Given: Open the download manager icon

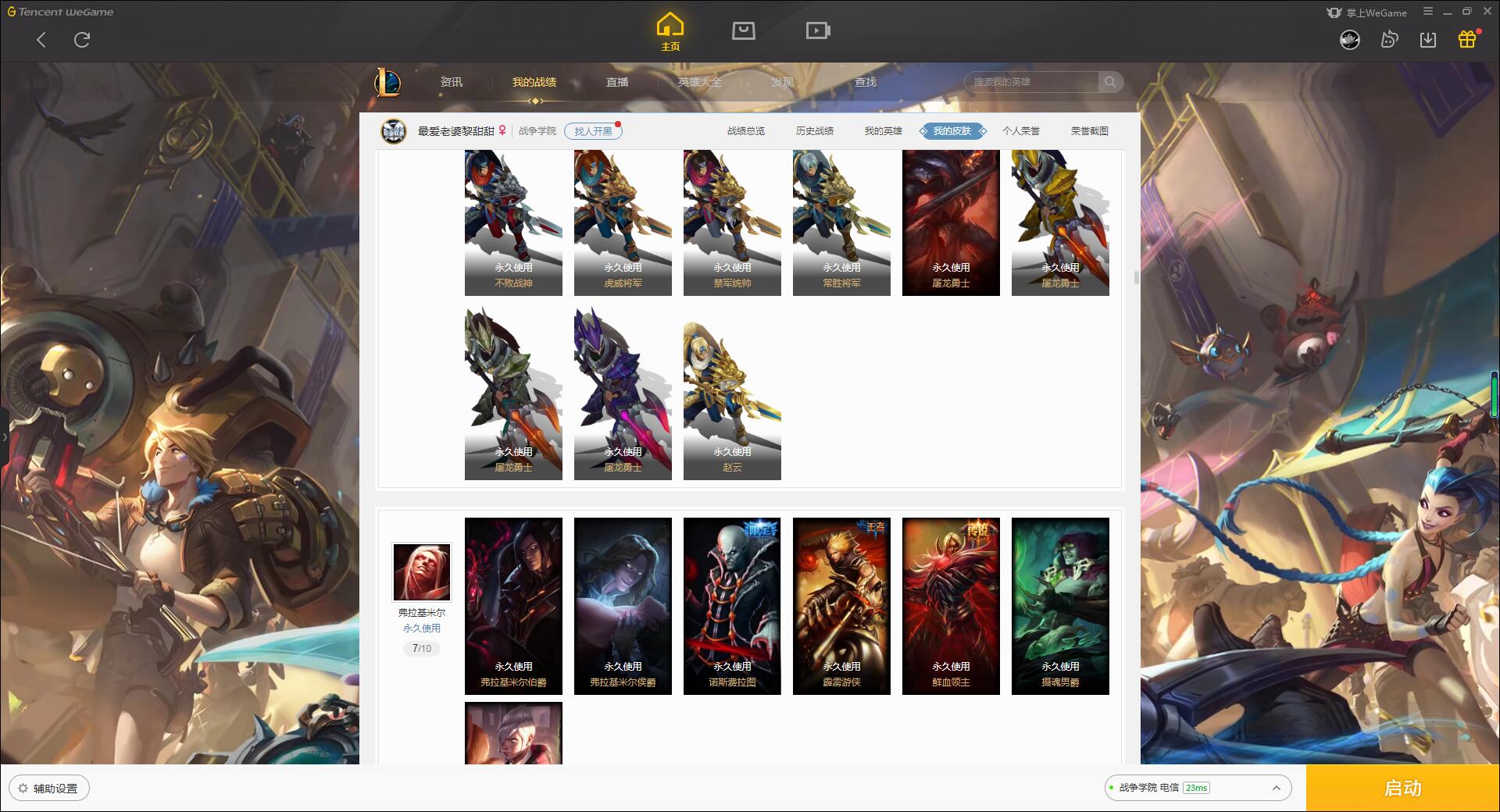Looking at the screenshot, I should click(1428, 40).
